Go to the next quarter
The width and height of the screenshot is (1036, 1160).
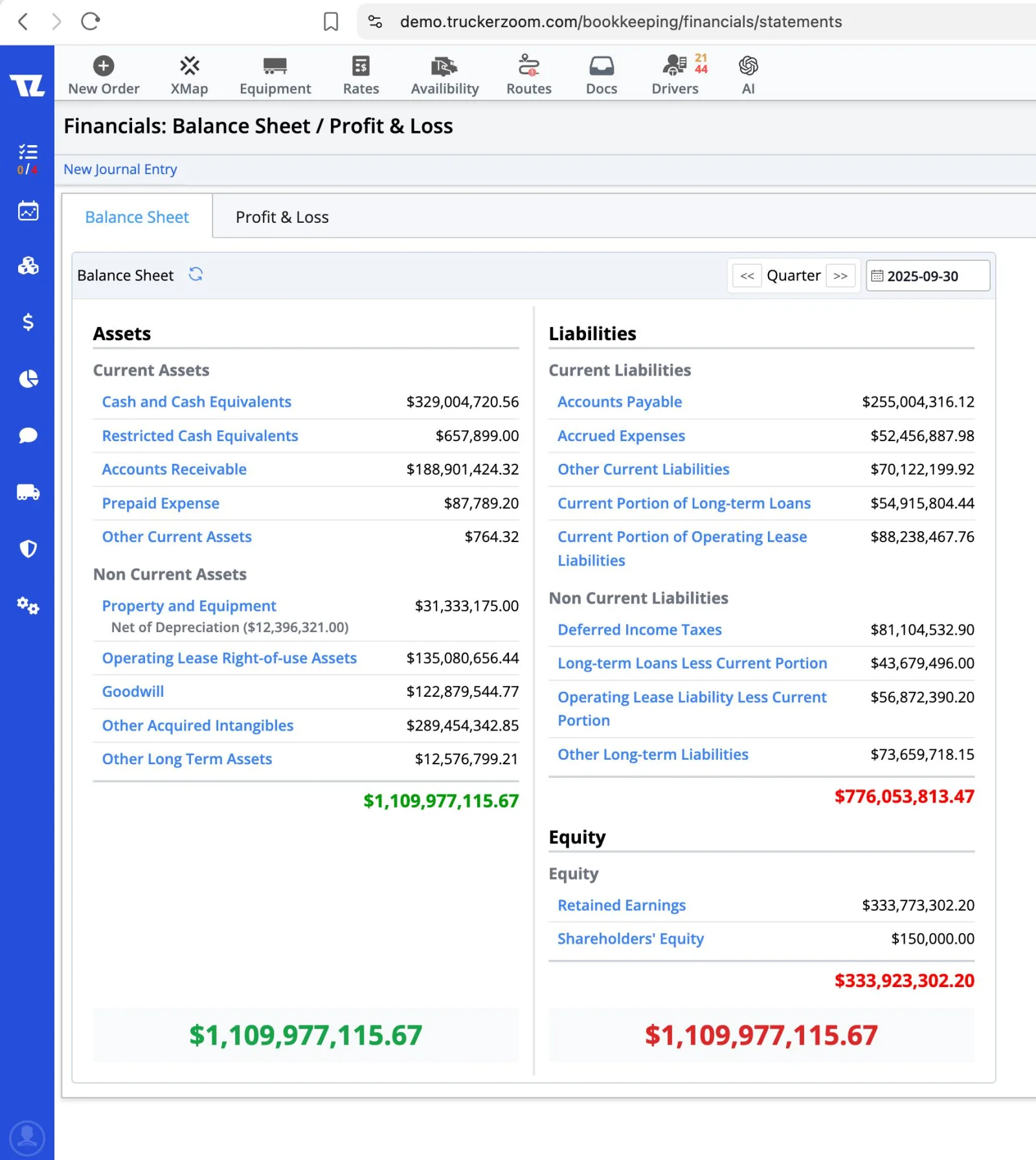(x=840, y=276)
